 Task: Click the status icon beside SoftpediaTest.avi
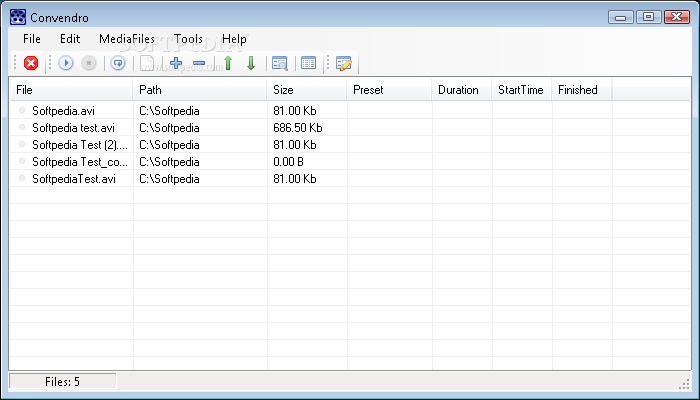click(22, 178)
